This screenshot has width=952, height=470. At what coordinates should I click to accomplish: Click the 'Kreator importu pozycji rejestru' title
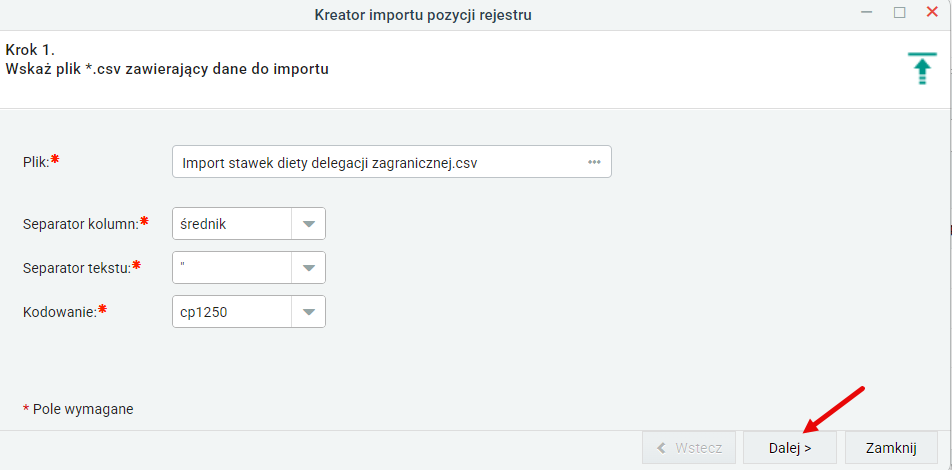[423, 15]
